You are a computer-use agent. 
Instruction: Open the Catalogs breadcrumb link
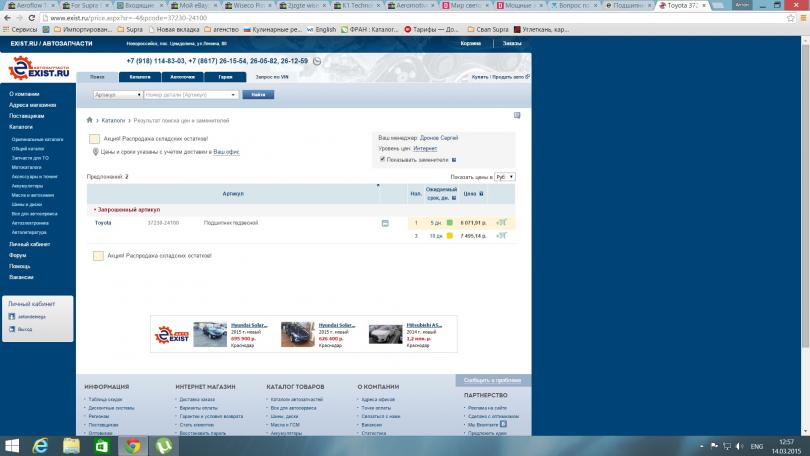pos(113,120)
